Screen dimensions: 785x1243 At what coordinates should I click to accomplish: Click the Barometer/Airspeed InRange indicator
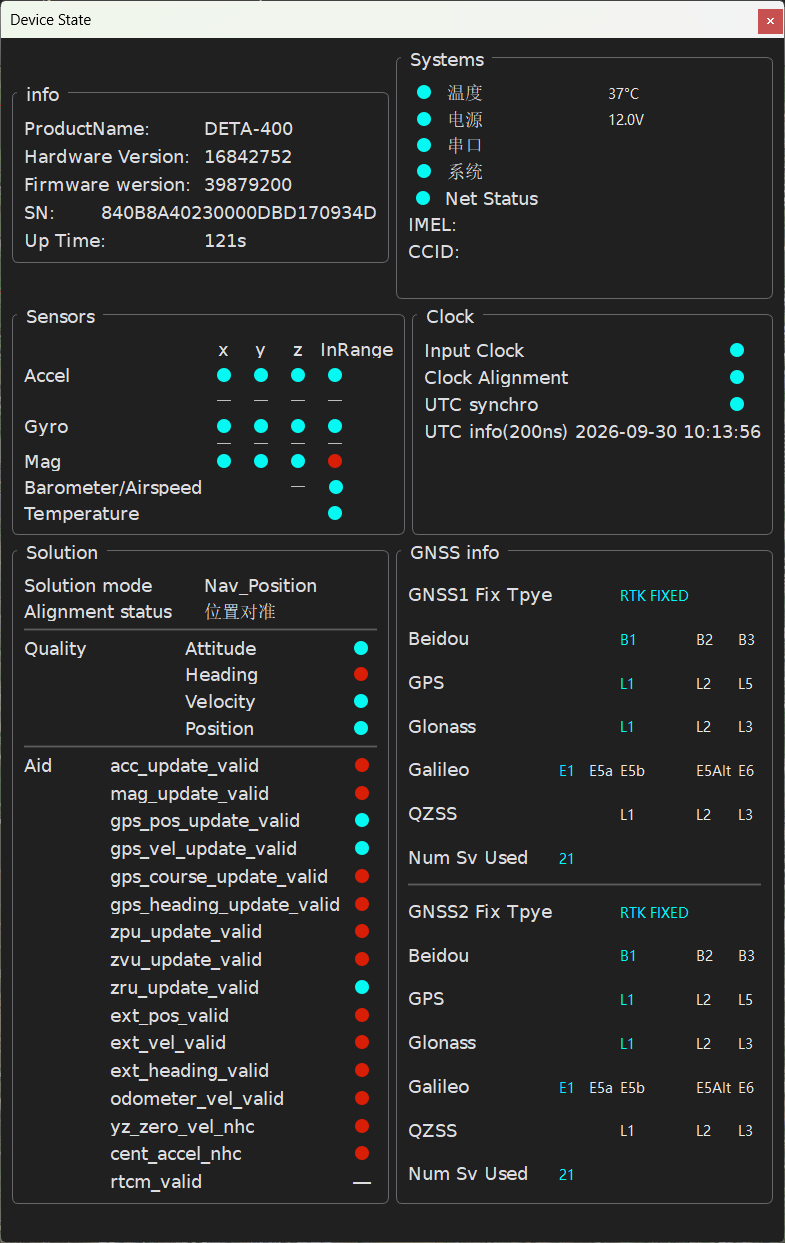tap(336, 487)
